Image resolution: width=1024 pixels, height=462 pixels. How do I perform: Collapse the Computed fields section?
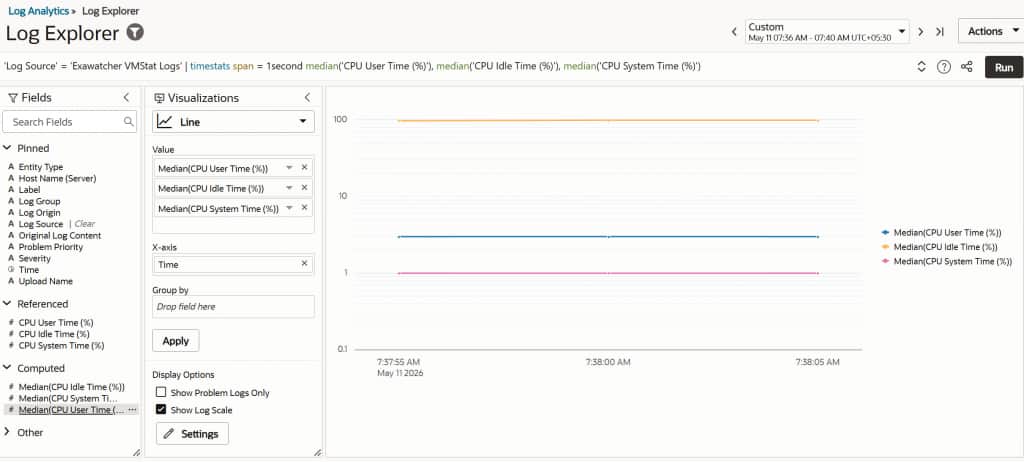7,368
